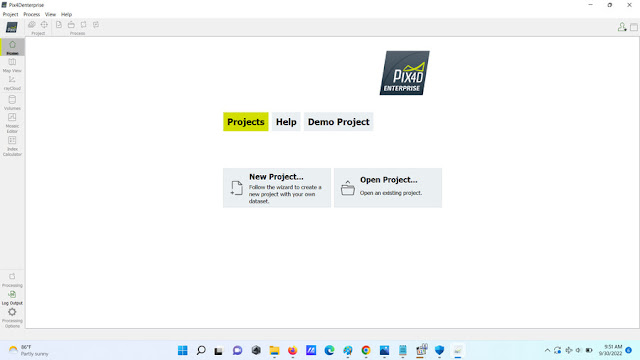Image resolution: width=640 pixels, height=360 pixels.
Task: Open Processing Options gear
Action: coord(12,318)
